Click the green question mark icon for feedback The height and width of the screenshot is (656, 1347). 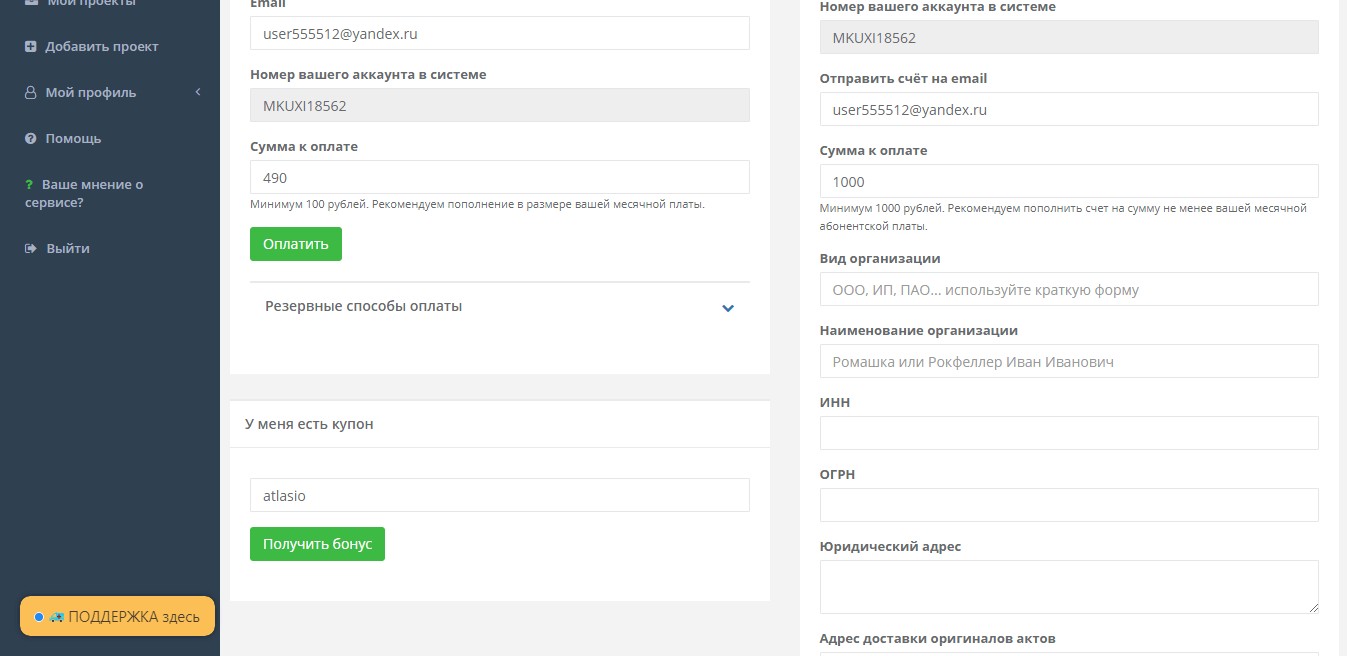click(x=29, y=185)
